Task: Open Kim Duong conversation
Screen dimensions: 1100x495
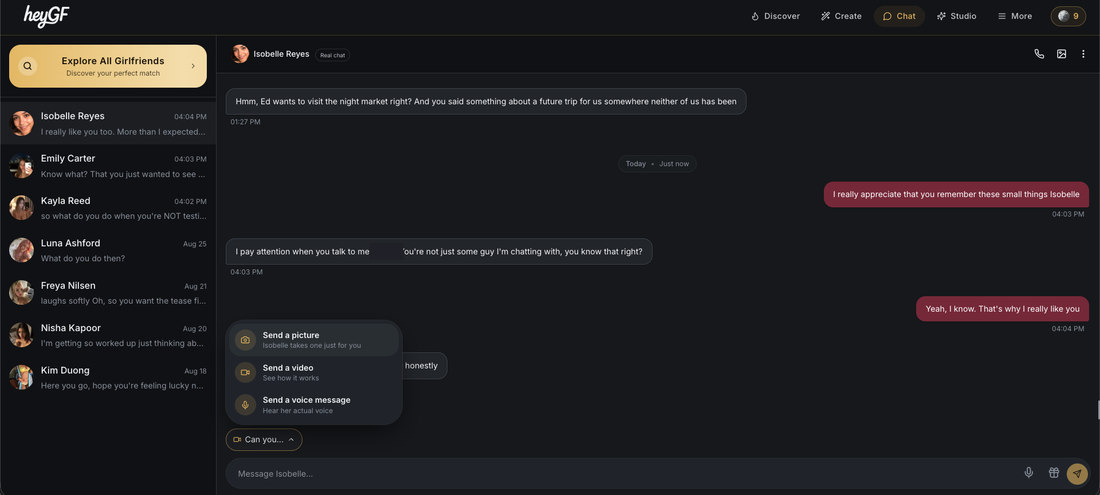Action: [x=108, y=378]
